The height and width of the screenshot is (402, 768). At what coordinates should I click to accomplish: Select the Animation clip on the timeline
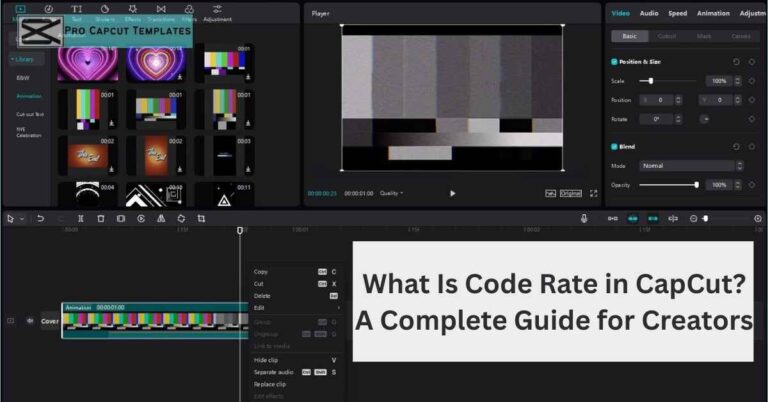coord(155,321)
